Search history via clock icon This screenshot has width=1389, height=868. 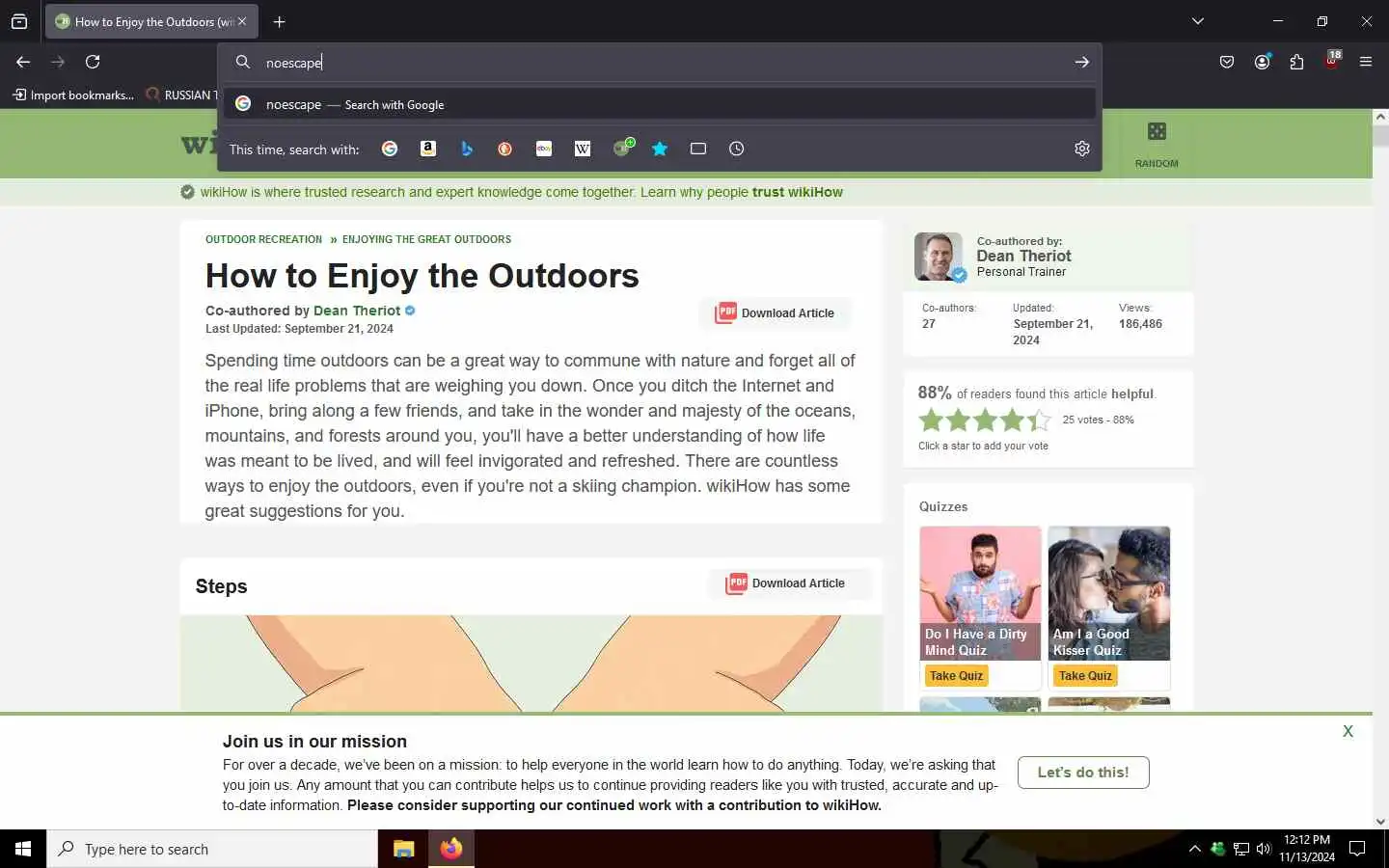737,149
